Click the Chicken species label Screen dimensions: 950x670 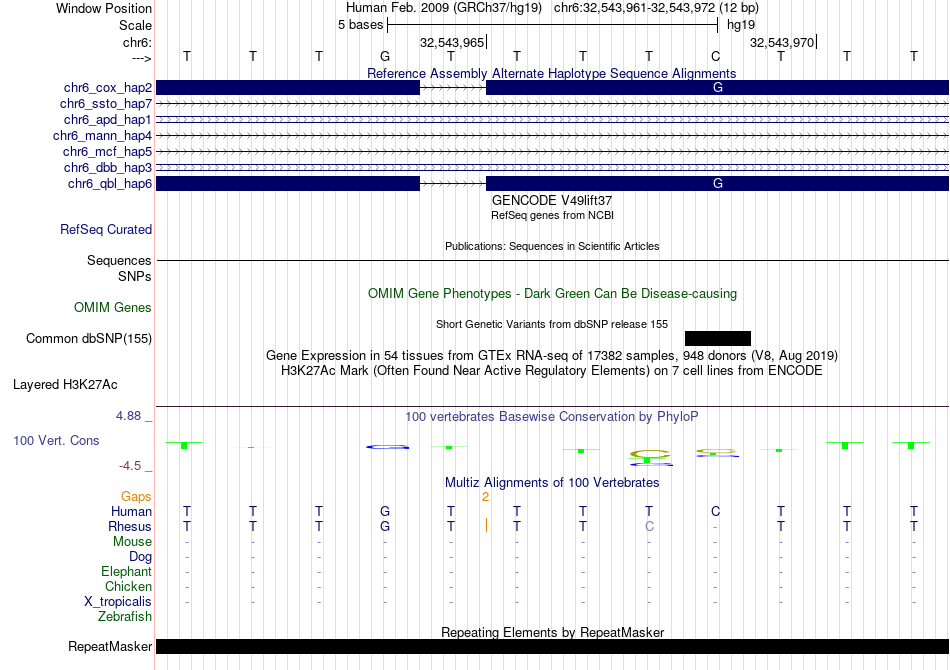[128, 586]
